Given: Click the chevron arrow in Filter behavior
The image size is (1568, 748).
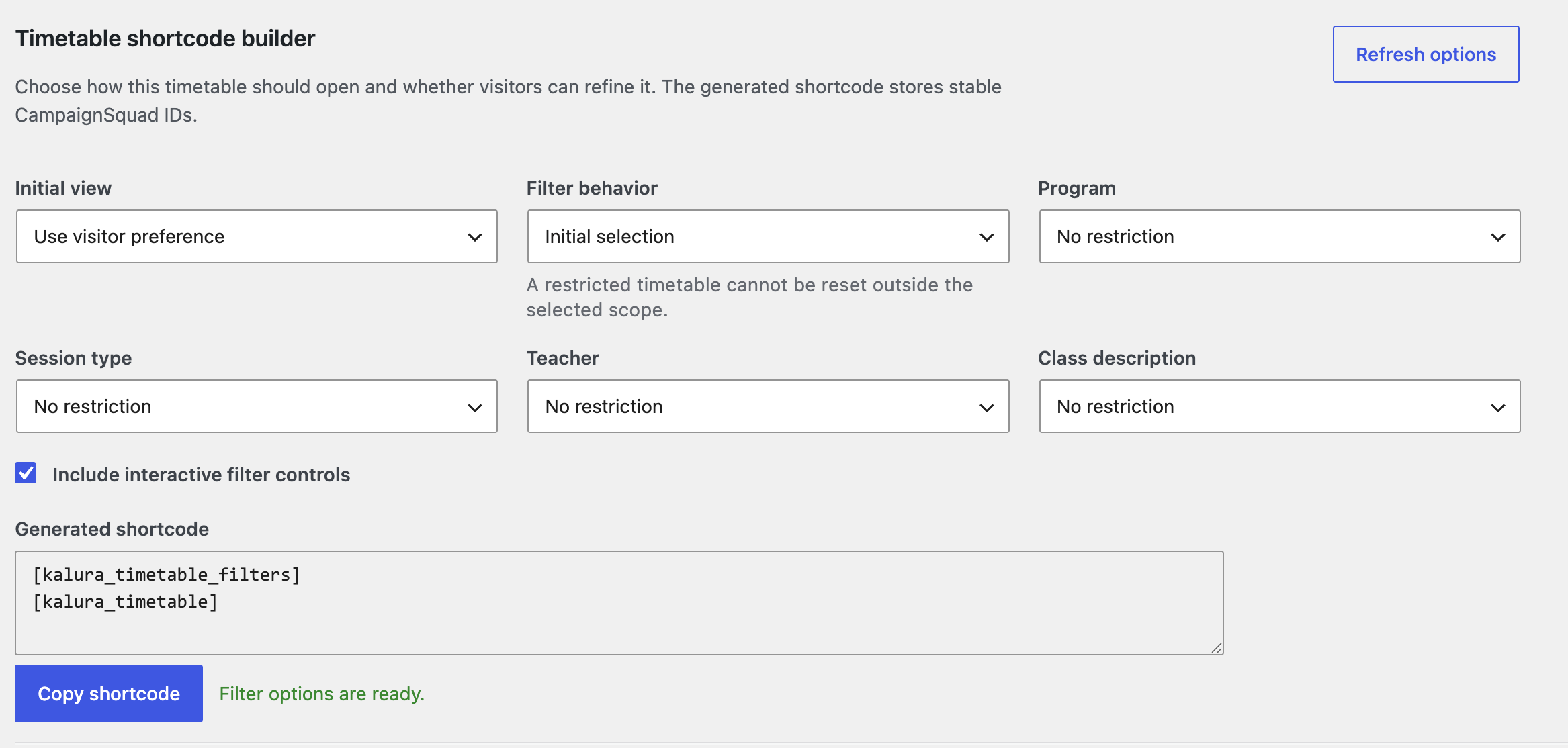Looking at the screenshot, I should pos(987,237).
